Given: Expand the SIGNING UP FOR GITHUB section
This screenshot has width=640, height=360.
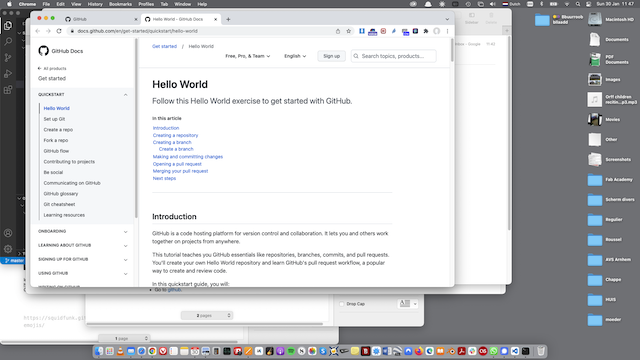Looking at the screenshot, I should (125, 260).
